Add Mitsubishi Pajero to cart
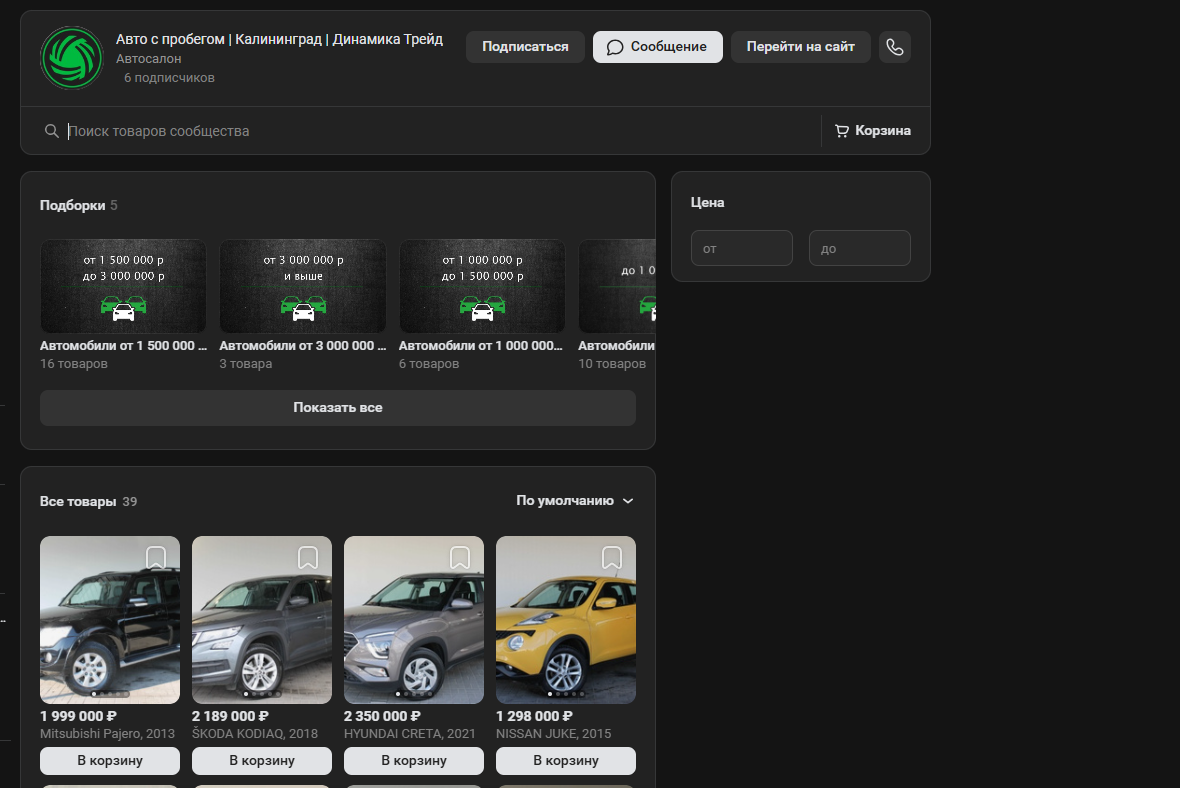 pyautogui.click(x=110, y=760)
